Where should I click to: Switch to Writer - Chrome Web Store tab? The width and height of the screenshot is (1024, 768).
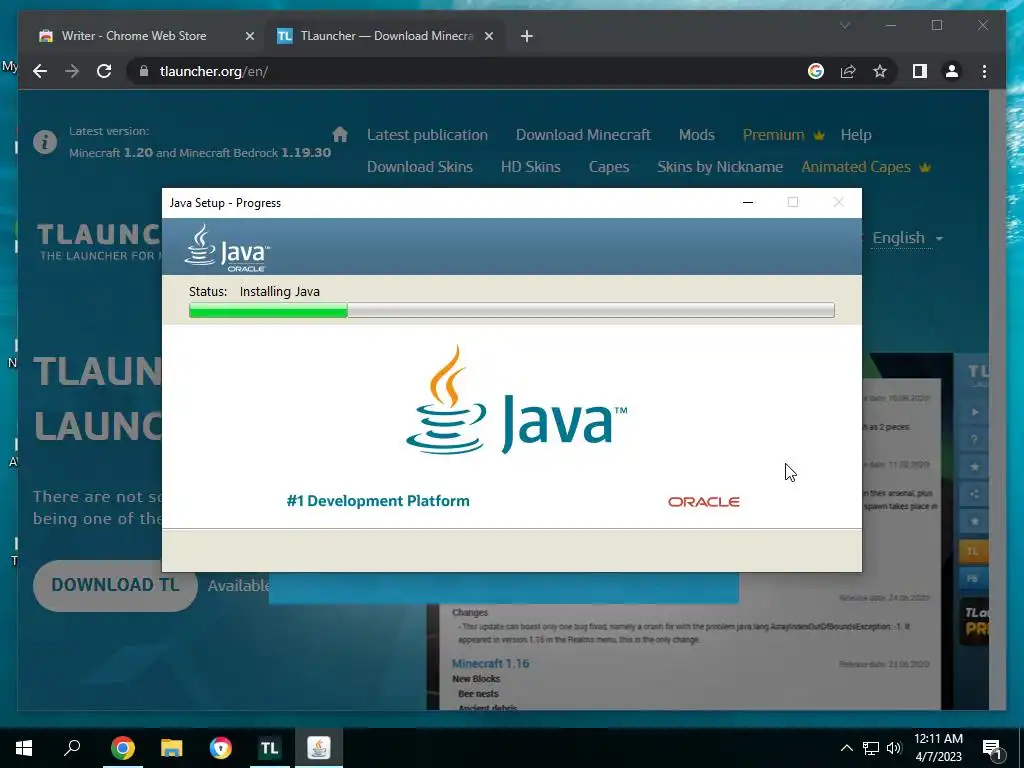134,36
